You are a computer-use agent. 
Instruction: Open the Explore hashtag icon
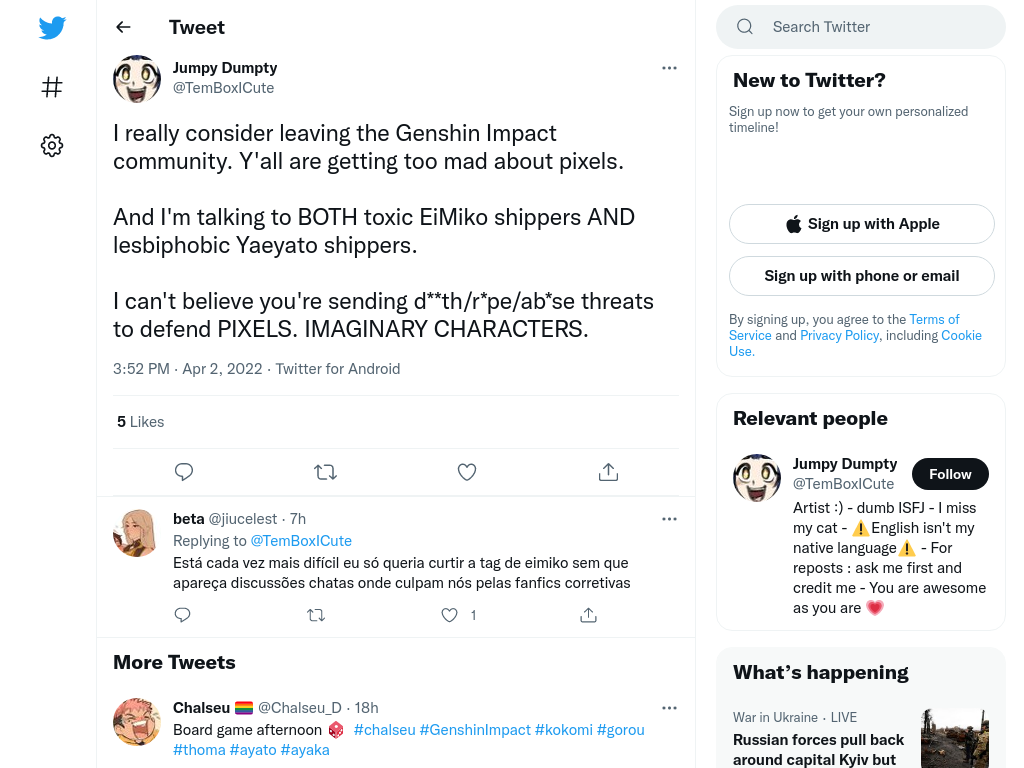tap(52, 87)
